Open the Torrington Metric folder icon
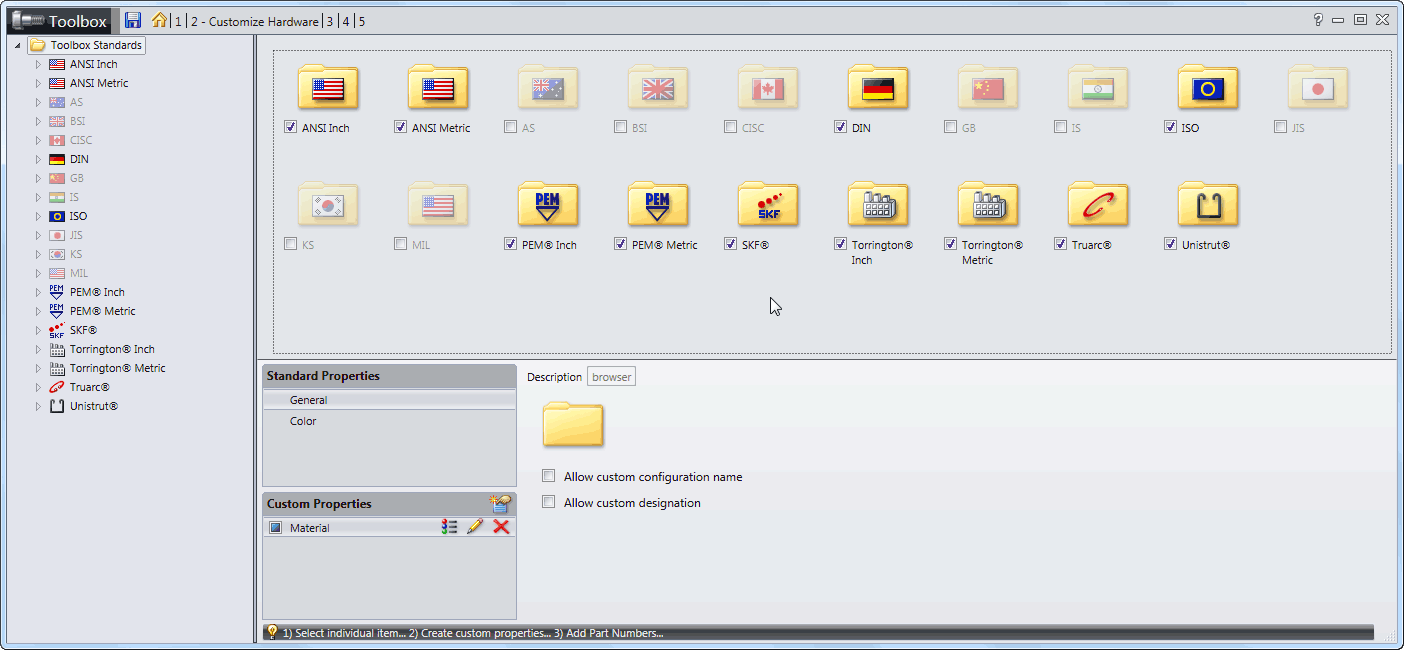The height and width of the screenshot is (650, 1404). 988,205
